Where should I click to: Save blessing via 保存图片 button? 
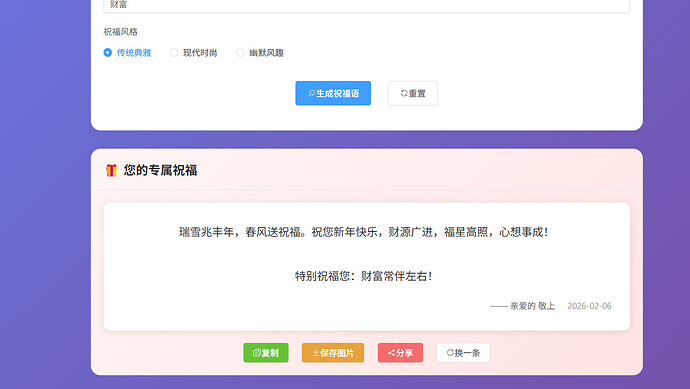coord(333,353)
